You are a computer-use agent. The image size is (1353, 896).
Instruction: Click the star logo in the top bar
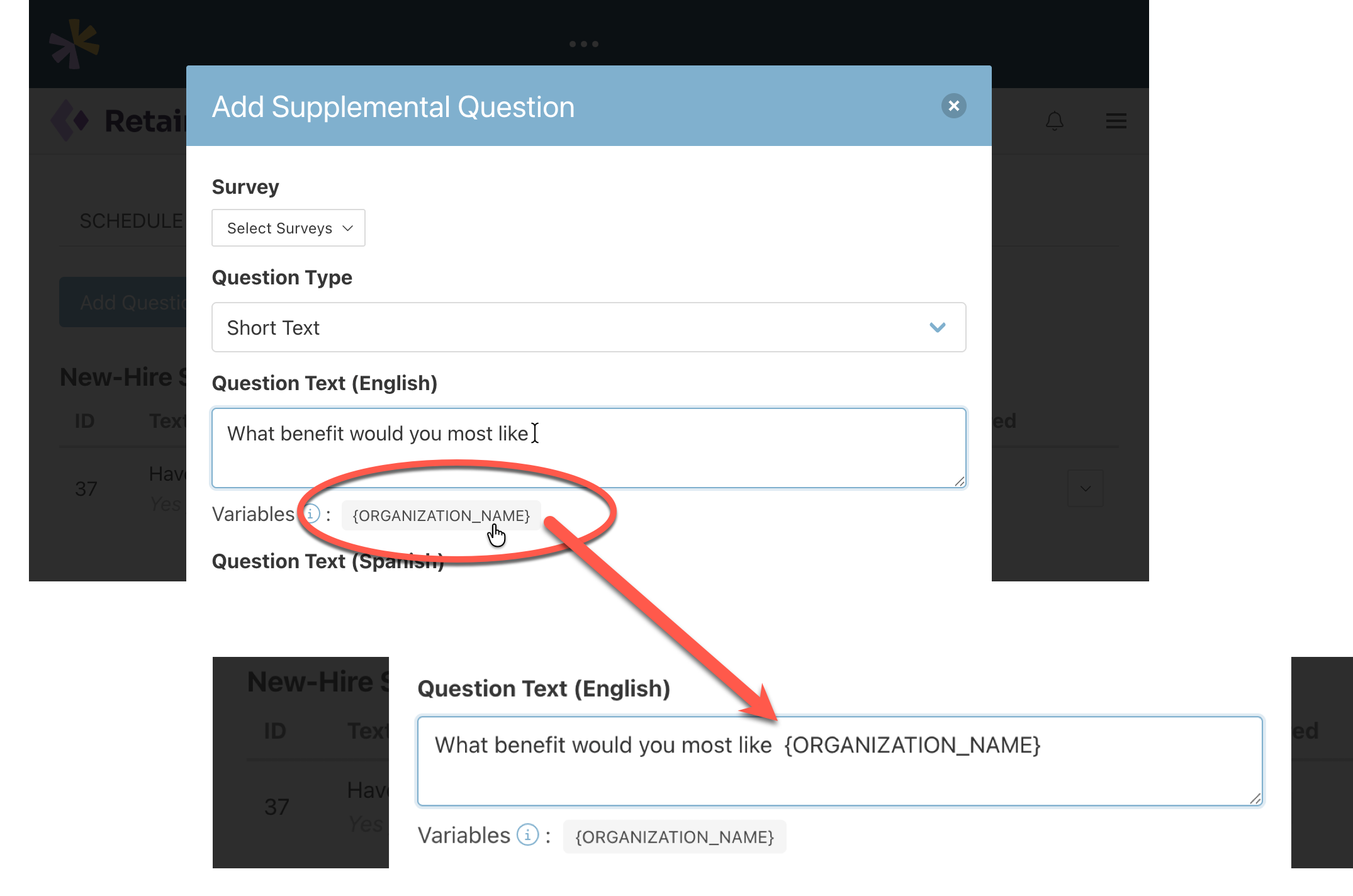pos(74,43)
